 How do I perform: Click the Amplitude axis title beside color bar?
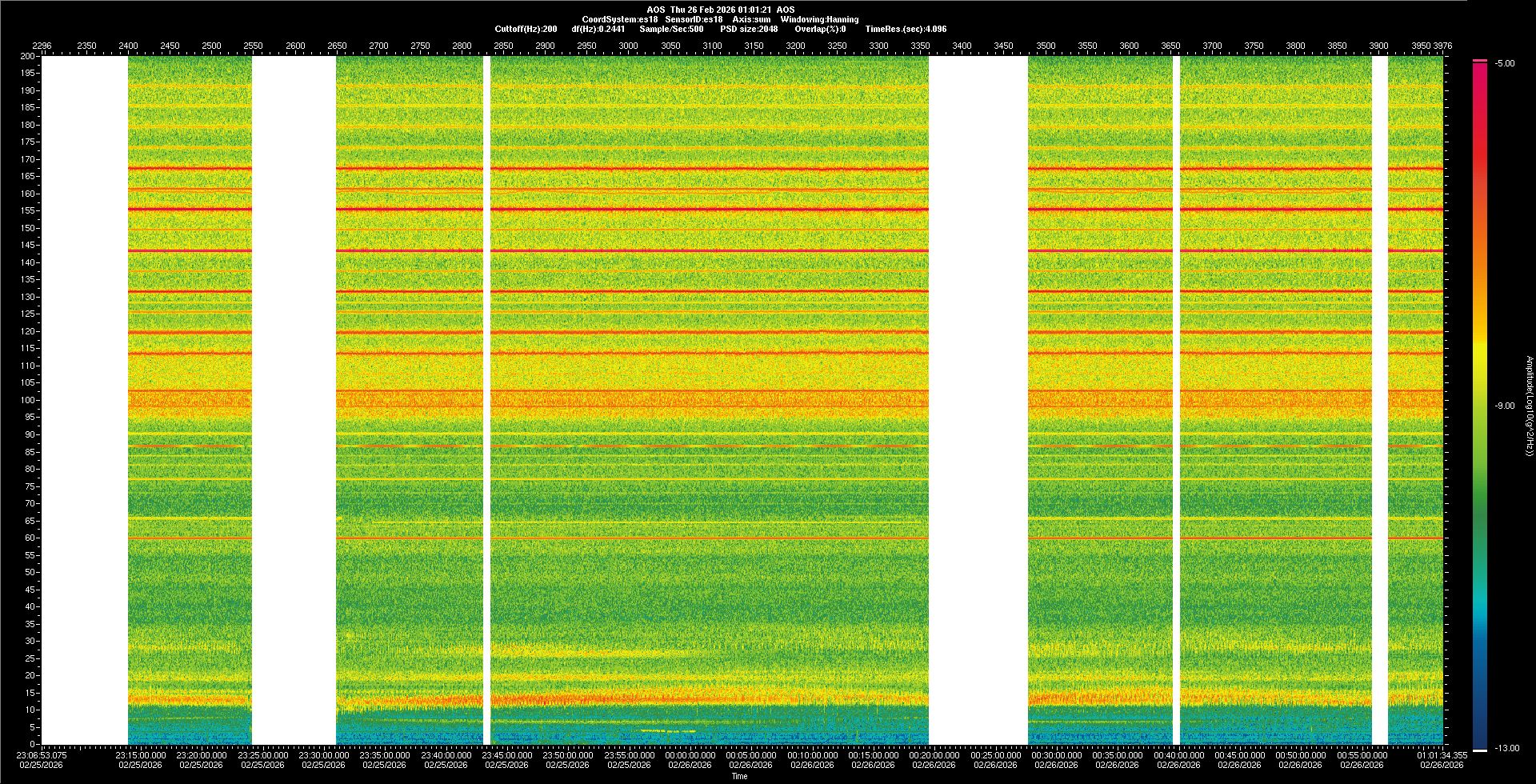[x=1529, y=406]
